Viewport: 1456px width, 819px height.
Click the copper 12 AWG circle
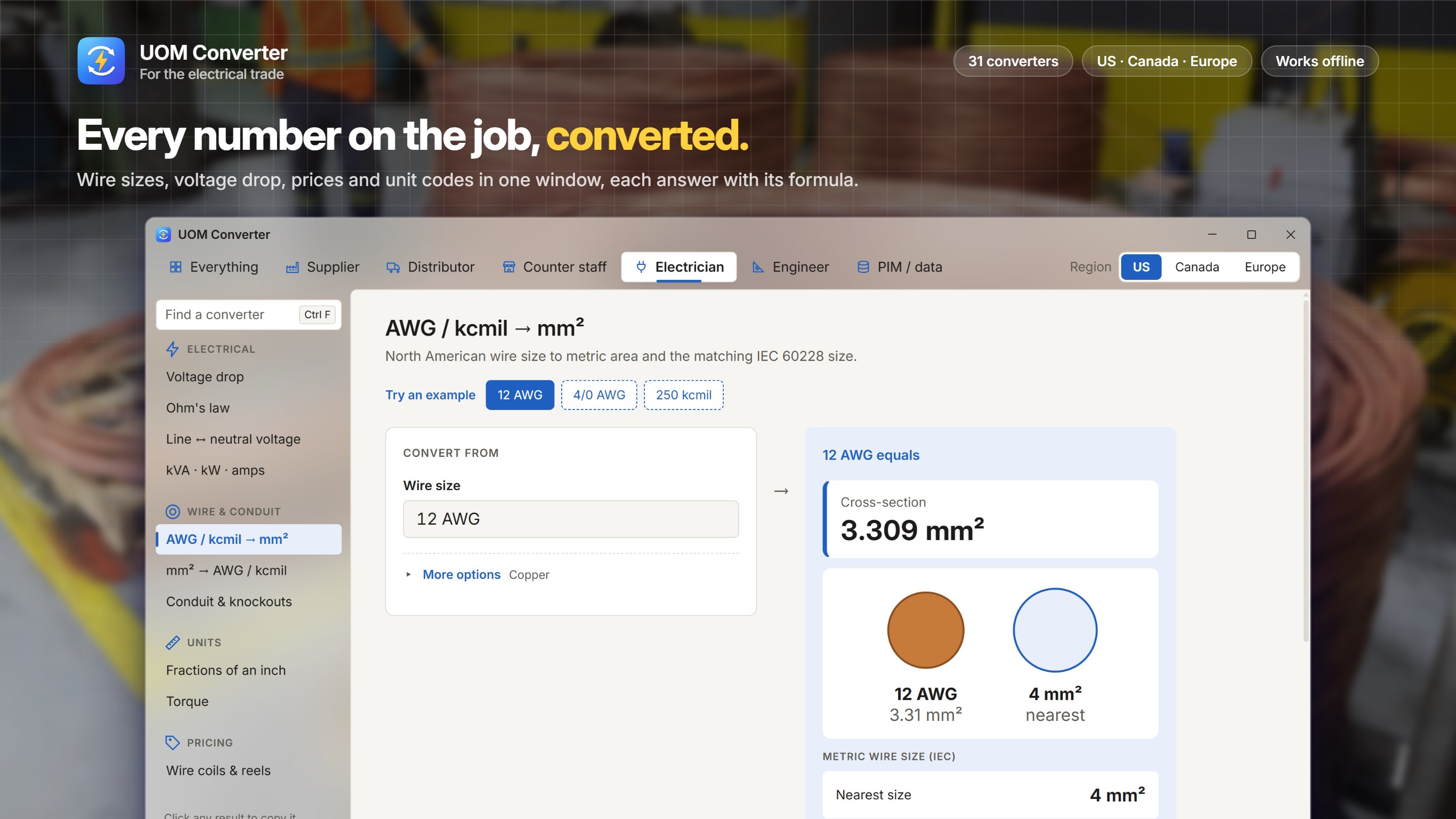pos(925,630)
